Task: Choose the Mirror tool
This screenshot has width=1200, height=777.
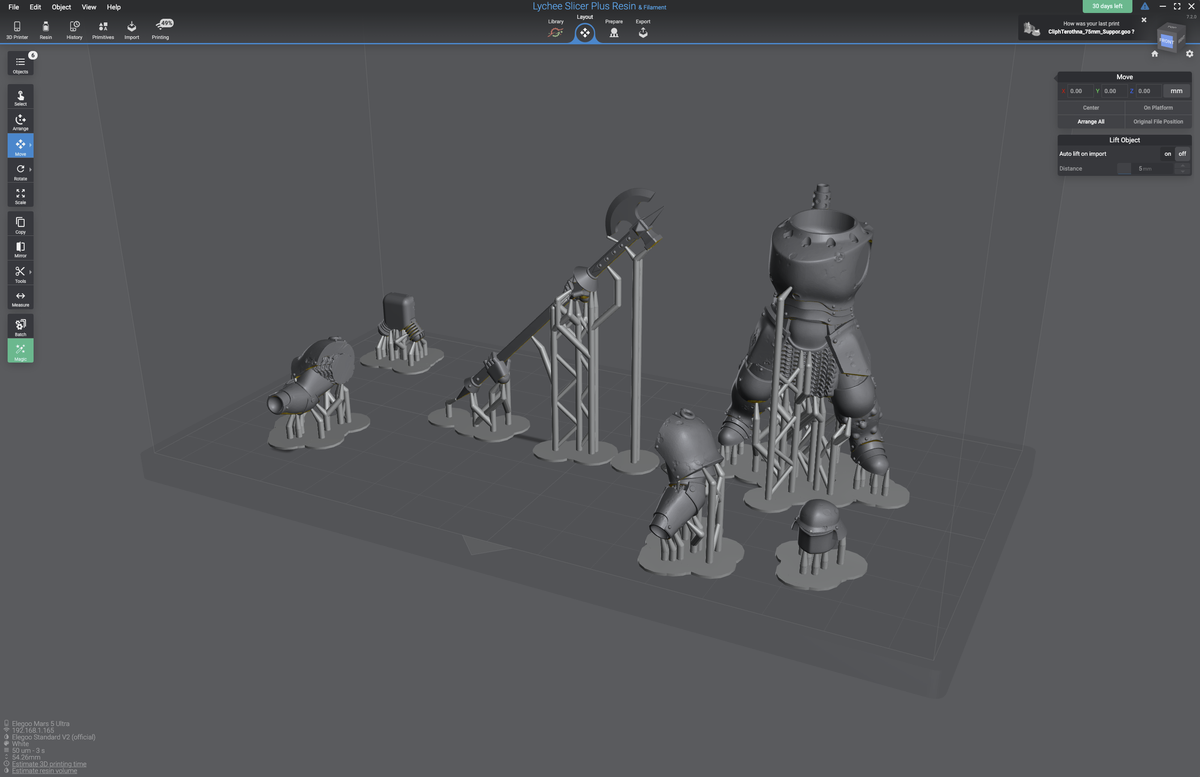Action: [x=20, y=249]
